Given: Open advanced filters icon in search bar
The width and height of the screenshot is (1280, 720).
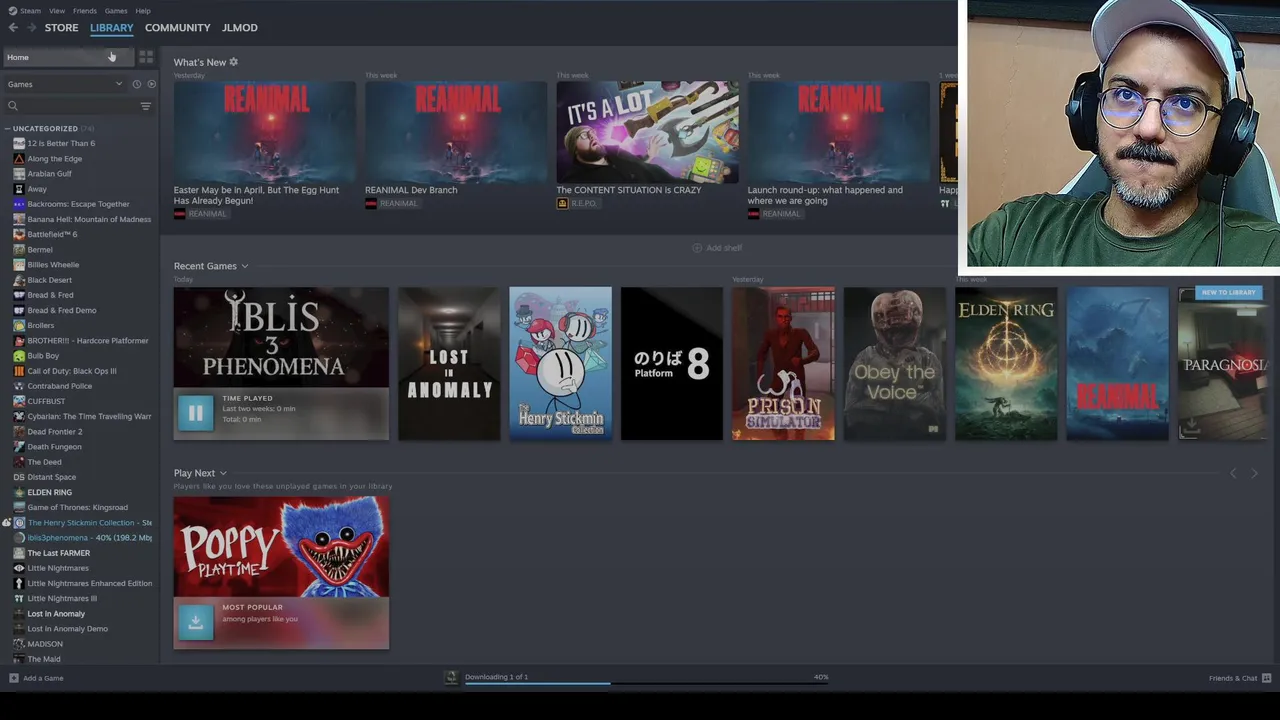Looking at the screenshot, I should [146, 106].
